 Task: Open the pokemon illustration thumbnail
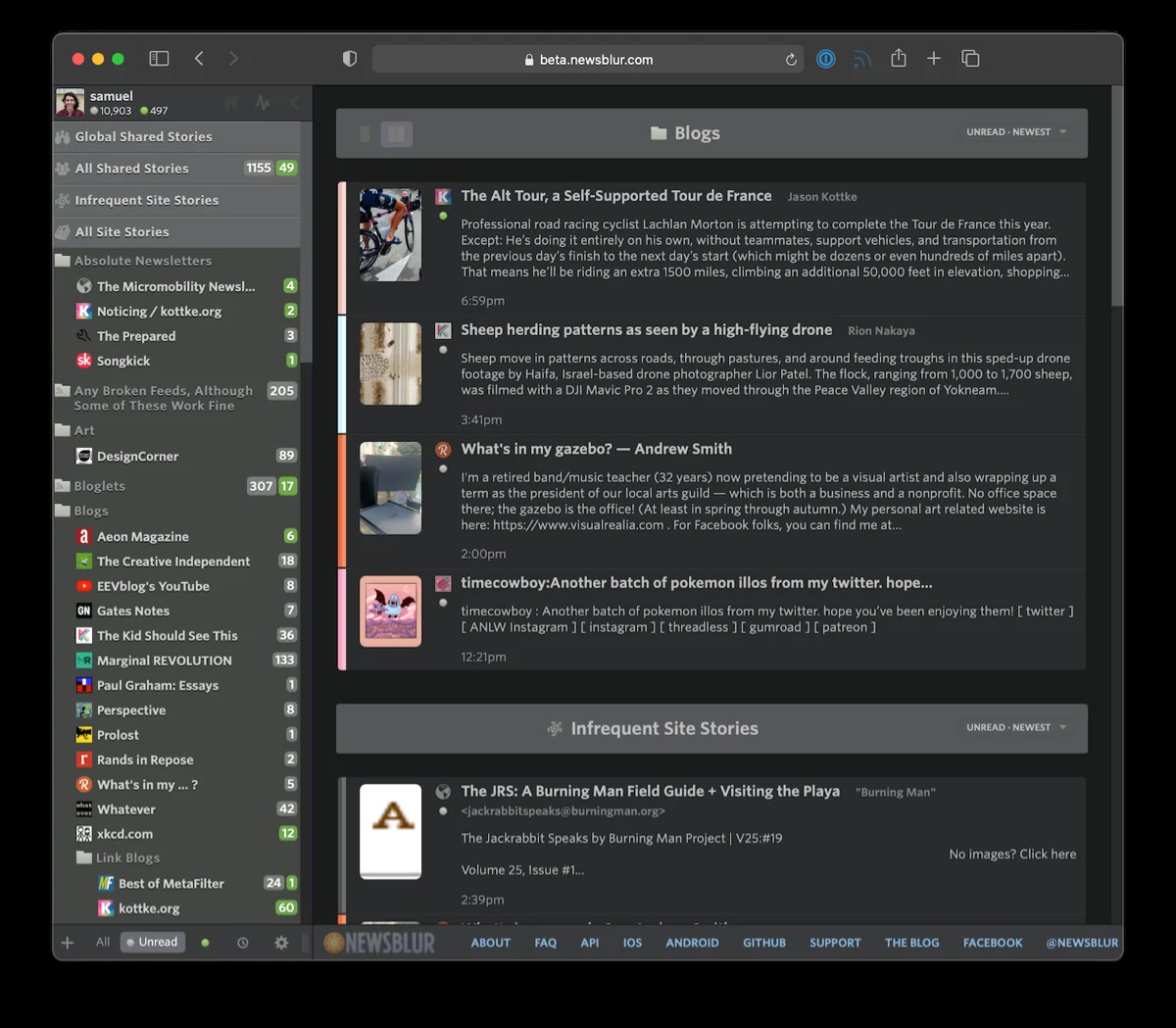390,611
